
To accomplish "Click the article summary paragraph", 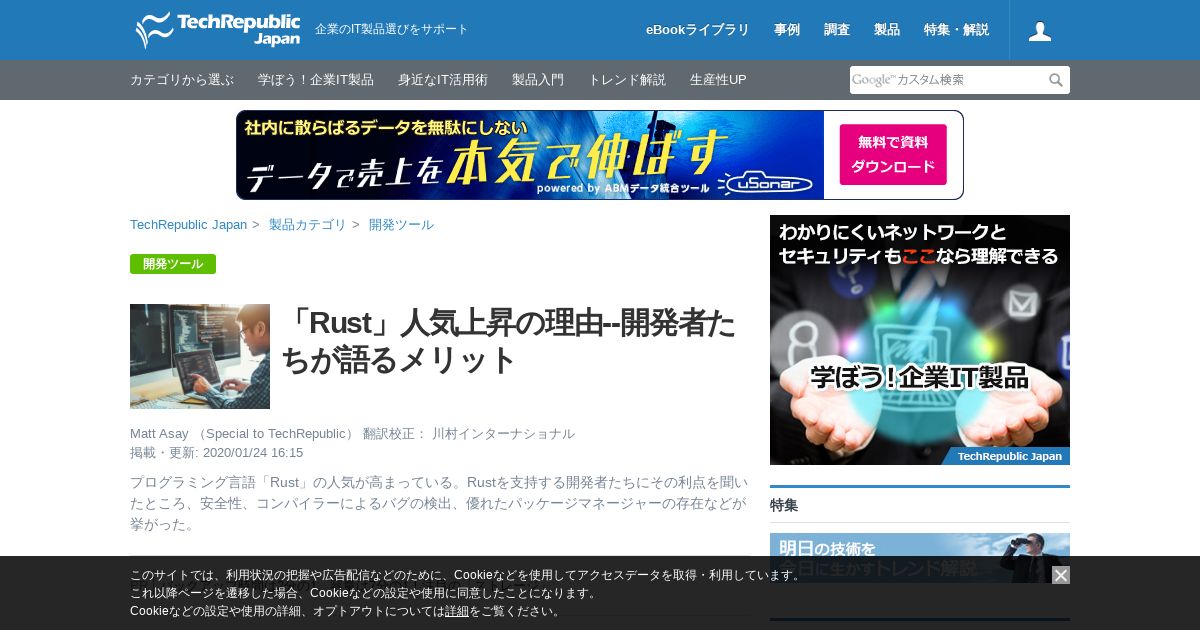I will click(438, 503).
